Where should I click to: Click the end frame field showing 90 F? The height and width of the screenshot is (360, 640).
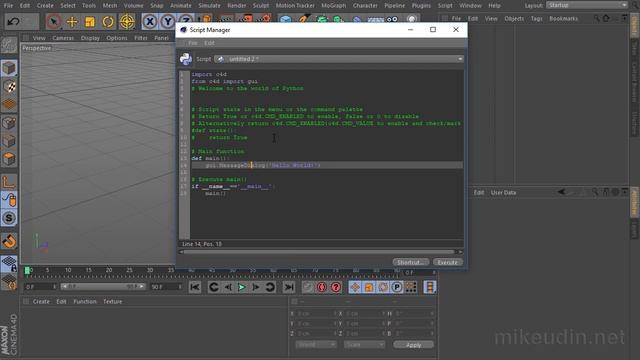166,287
